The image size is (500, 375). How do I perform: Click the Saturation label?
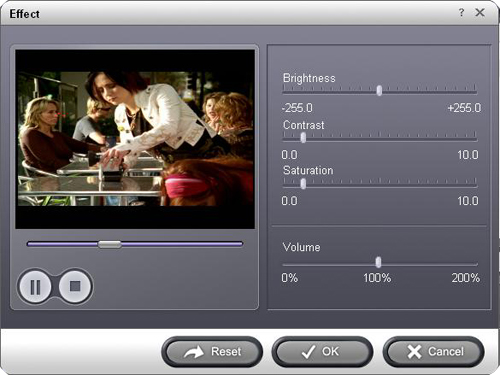(308, 170)
